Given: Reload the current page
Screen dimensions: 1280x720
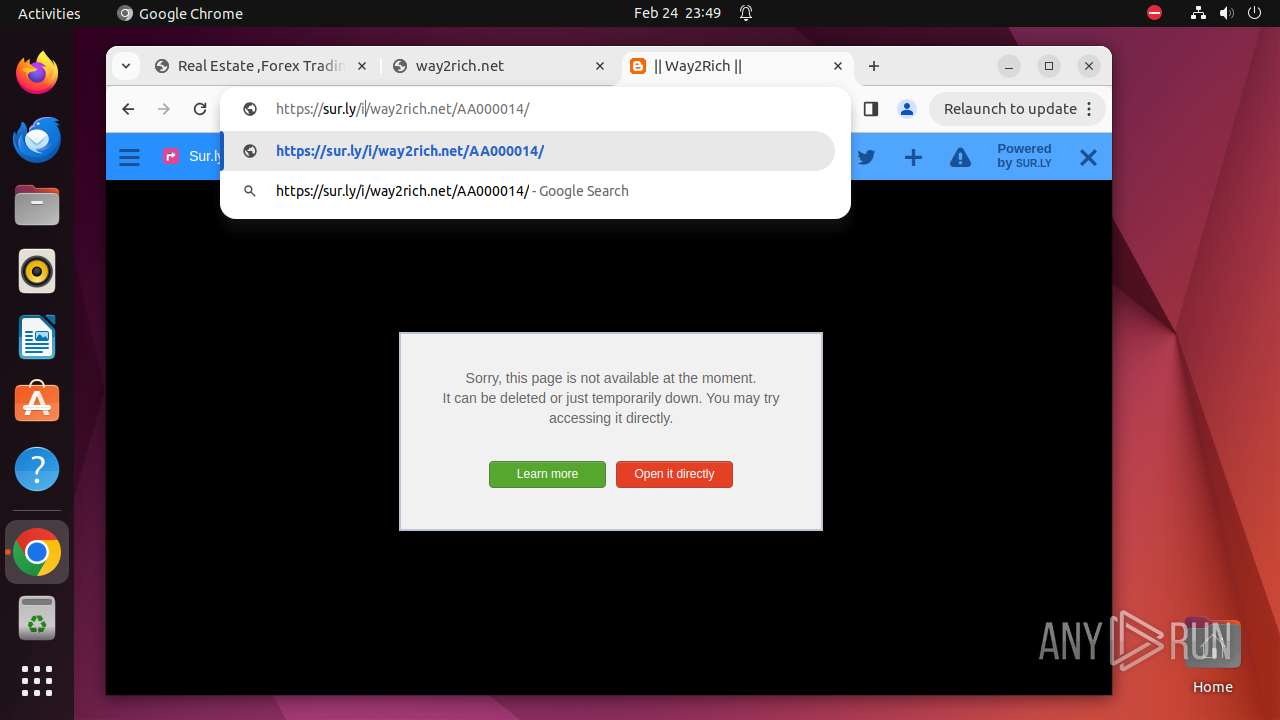Looking at the screenshot, I should tap(200, 109).
